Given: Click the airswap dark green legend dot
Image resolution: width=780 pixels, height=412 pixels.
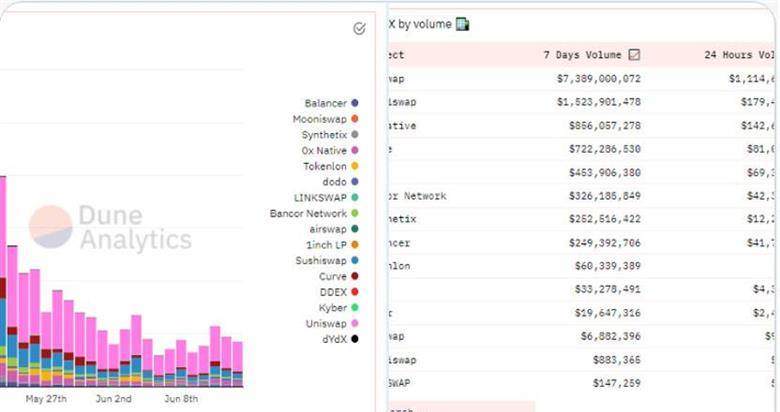Looking at the screenshot, I should pyautogui.click(x=355, y=229).
